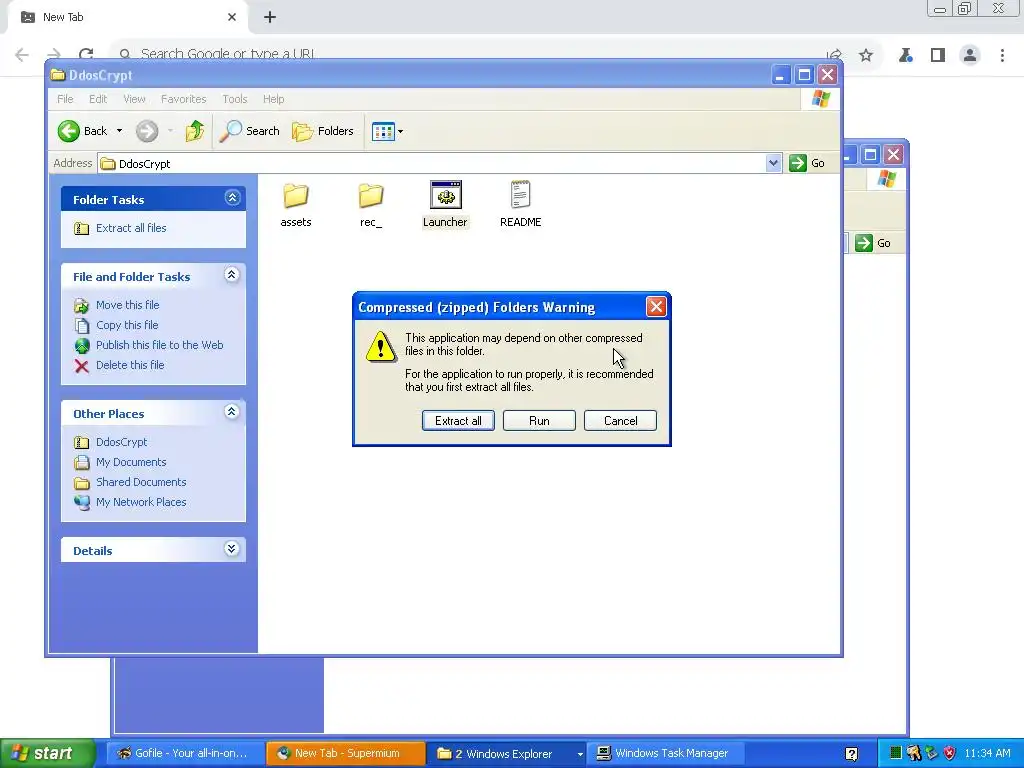Open My Network Places link
This screenshot has width=1024, height=768.
(x=141, y=502)
